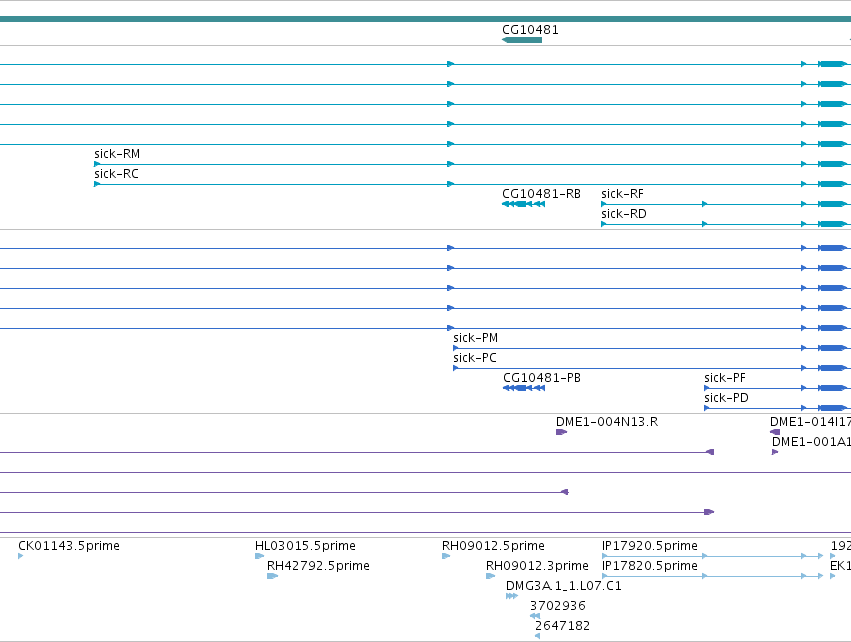The width and height of the screenshot is (851, 642).
Task: Click the RH09012.5prime EST label
Action: (493, 546)
